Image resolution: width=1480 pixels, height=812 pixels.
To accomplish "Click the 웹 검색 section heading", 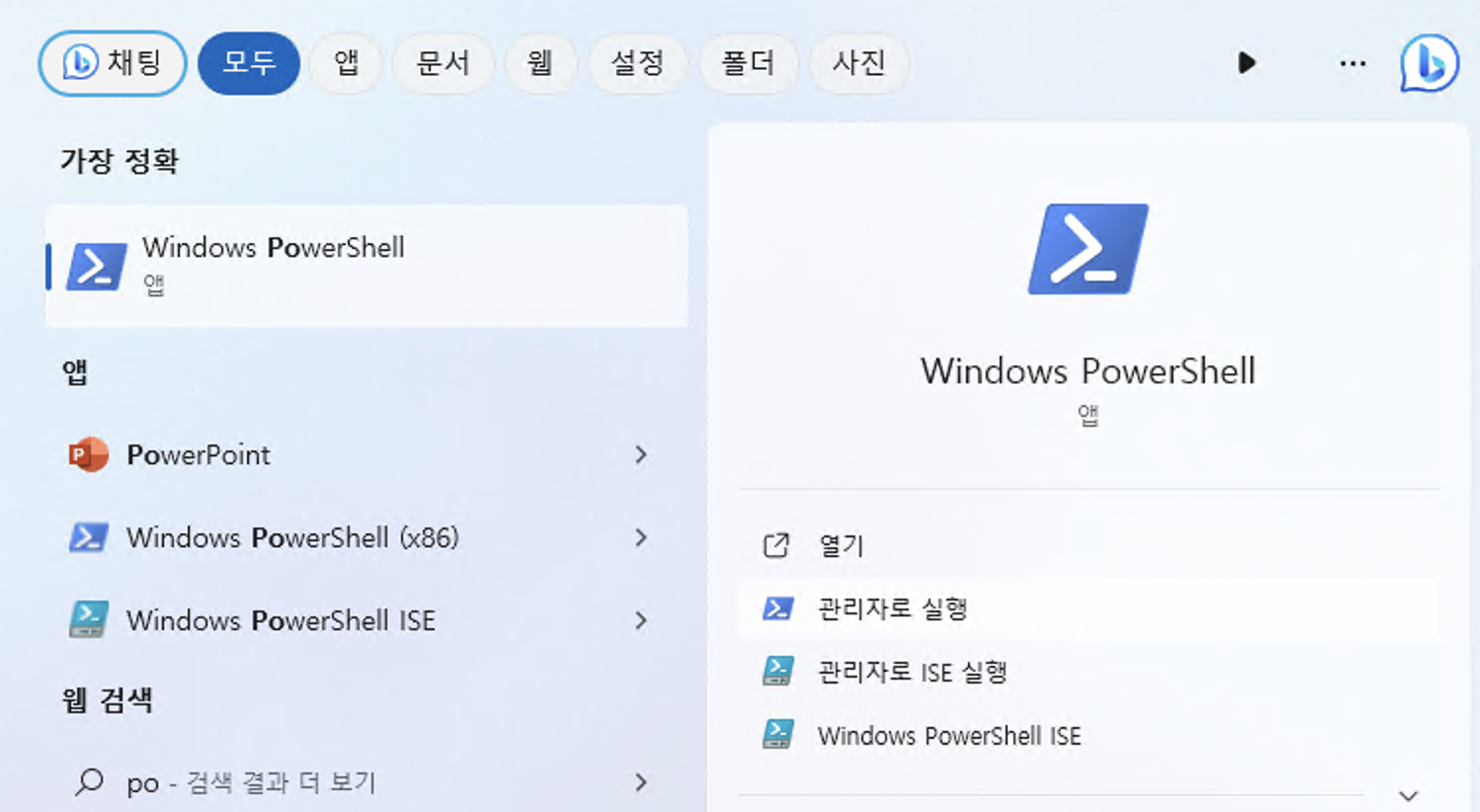I will (107, 700).
